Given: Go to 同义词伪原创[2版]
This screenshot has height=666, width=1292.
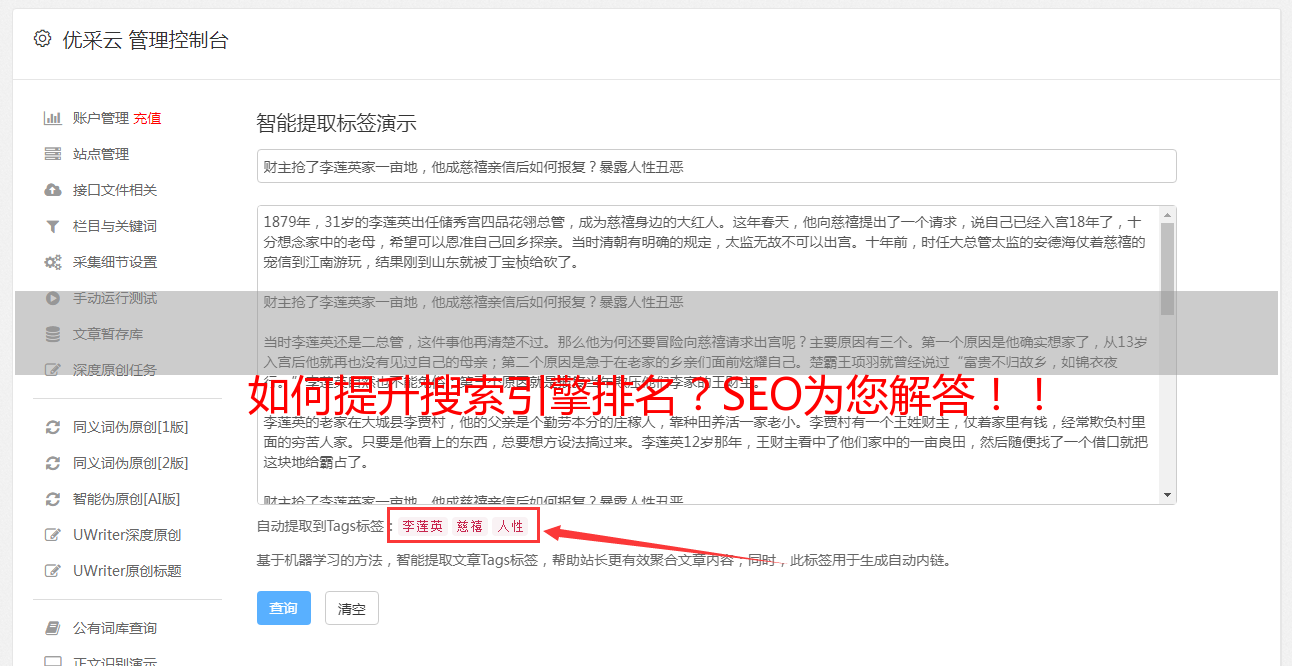Looking at the screenshot, I should tap(130, 463).
